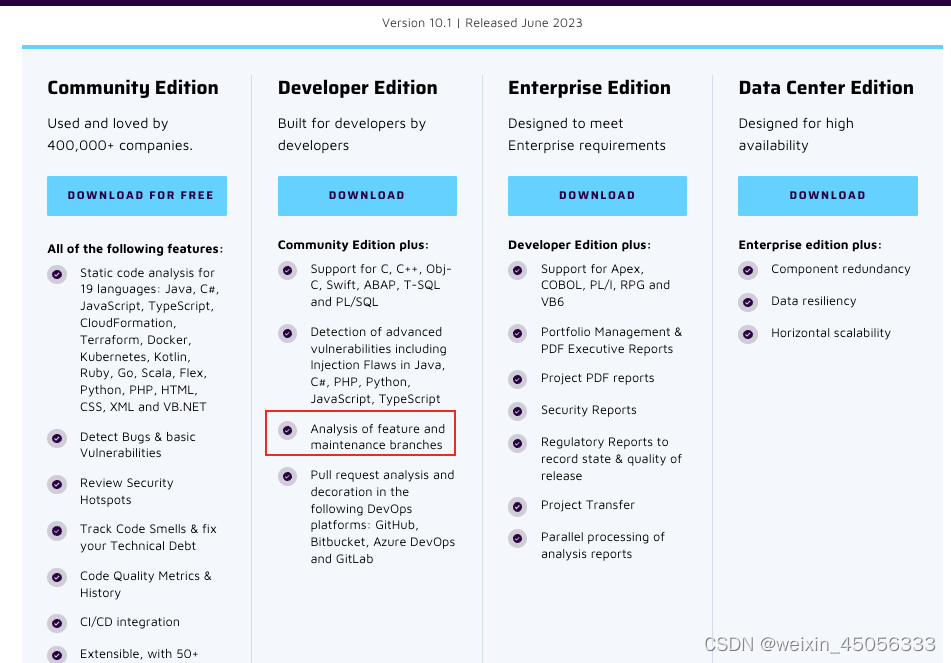Click 'Regulatory Reports to record state' text

pyautogui.click(x=611, y=459)
